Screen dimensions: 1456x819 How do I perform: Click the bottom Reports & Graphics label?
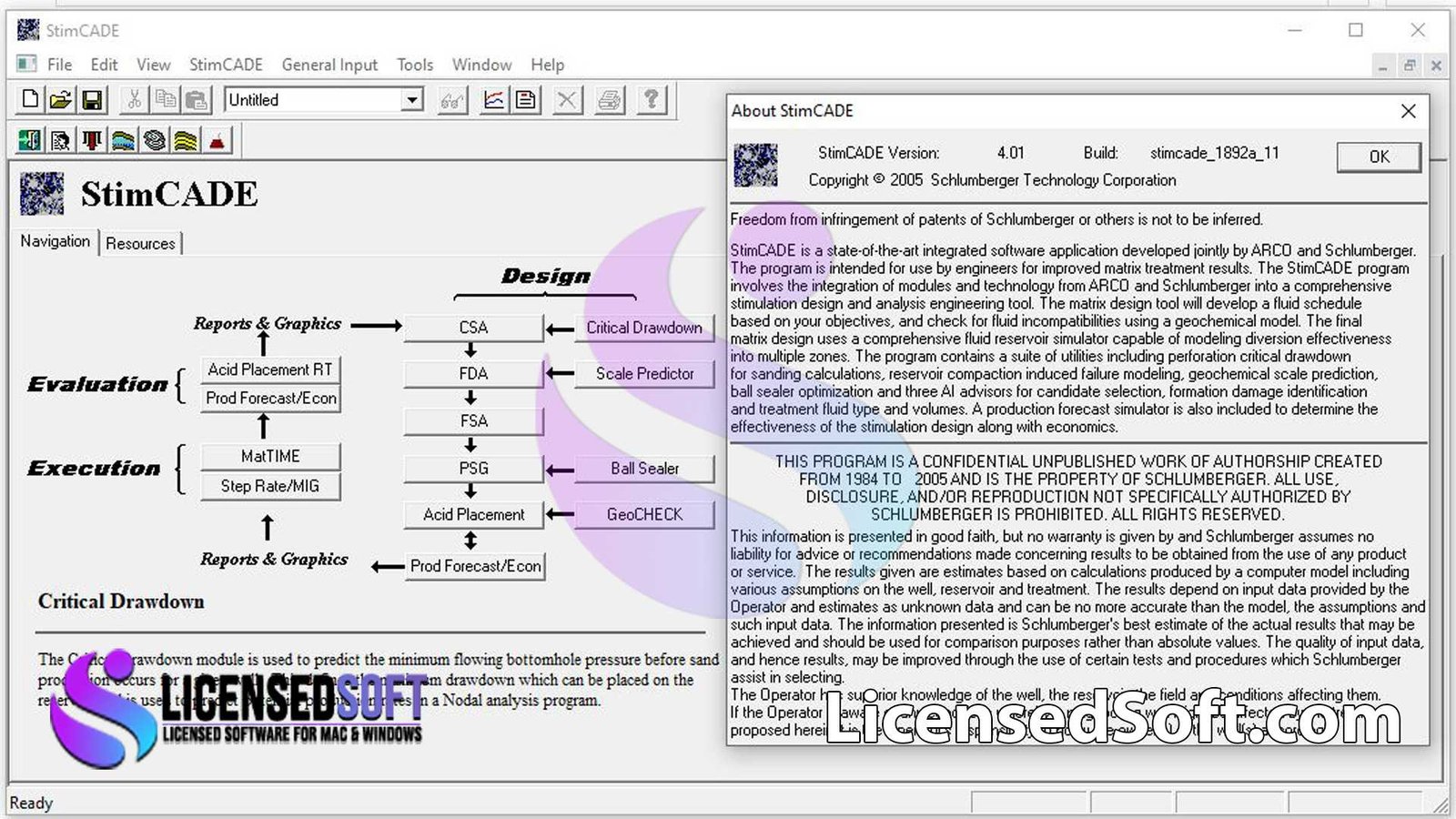tap(274, 559)
